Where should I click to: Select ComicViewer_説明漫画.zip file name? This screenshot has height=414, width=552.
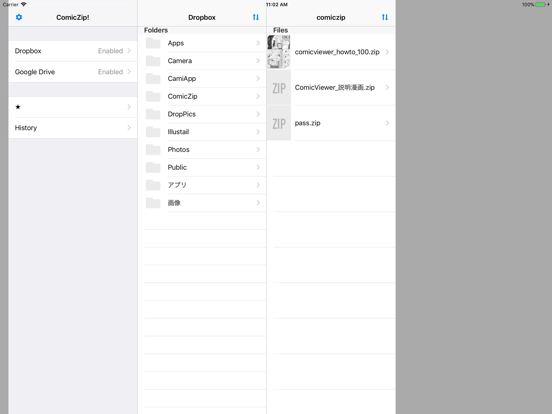tap(334, 87)
